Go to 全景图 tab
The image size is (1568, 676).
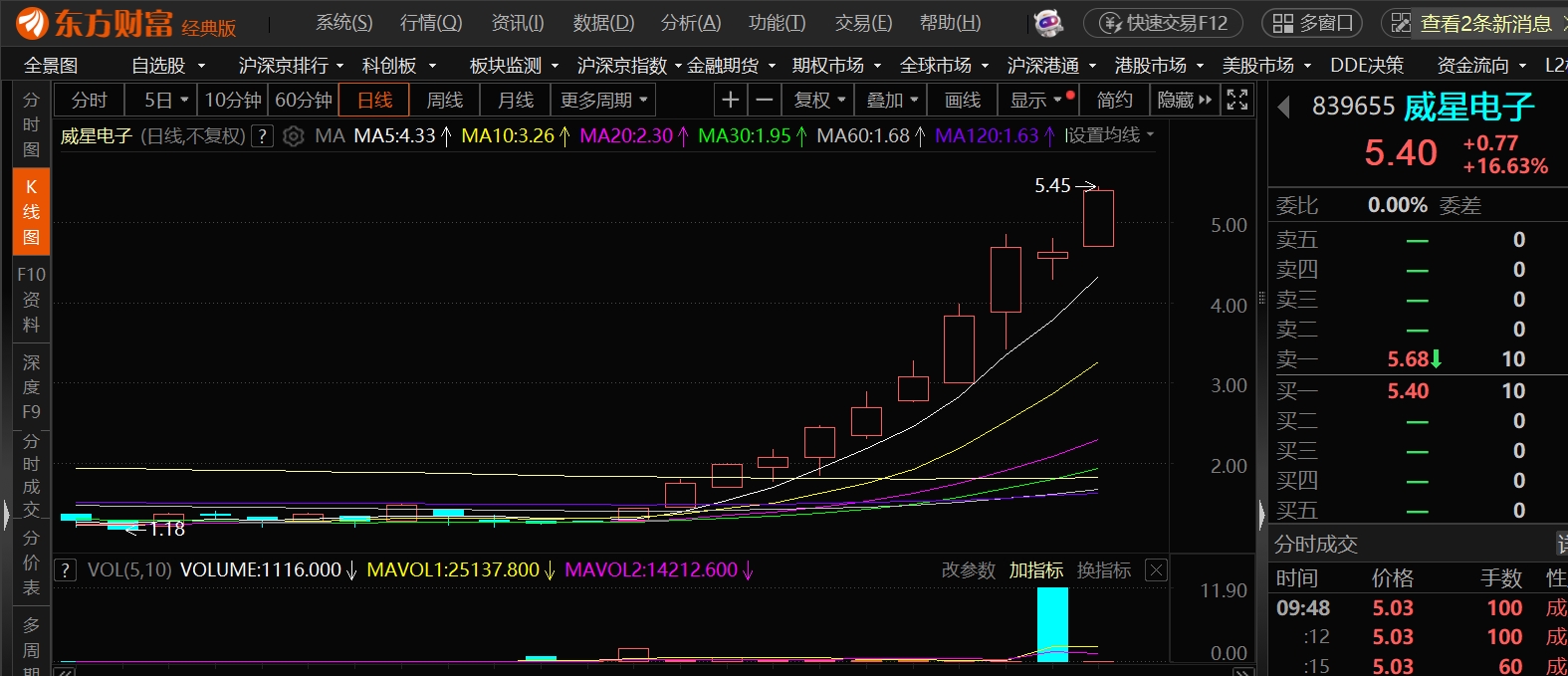(x=51, y=66)
